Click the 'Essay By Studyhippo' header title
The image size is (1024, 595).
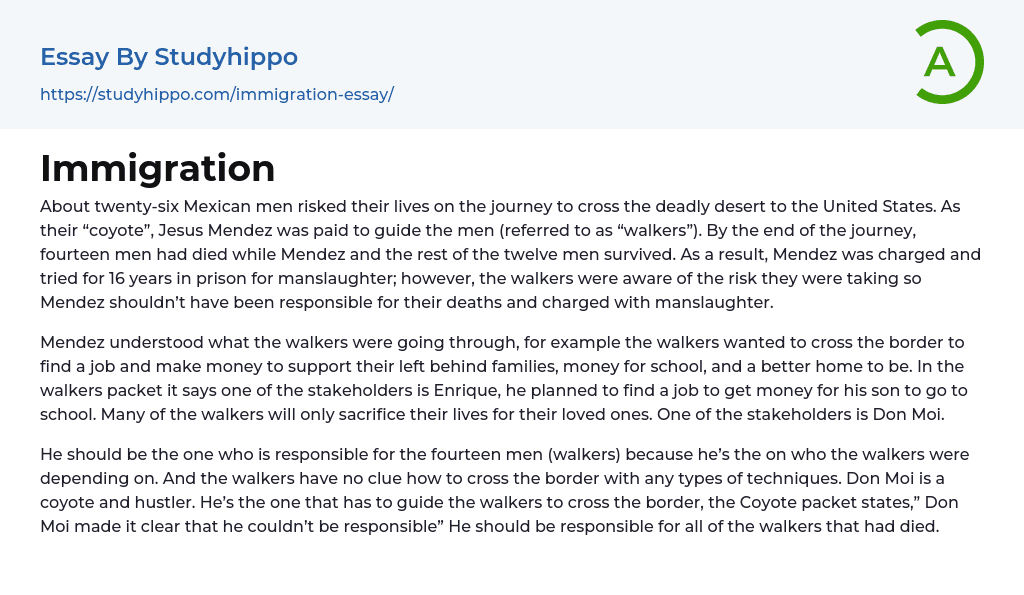[x=169, y=57]
